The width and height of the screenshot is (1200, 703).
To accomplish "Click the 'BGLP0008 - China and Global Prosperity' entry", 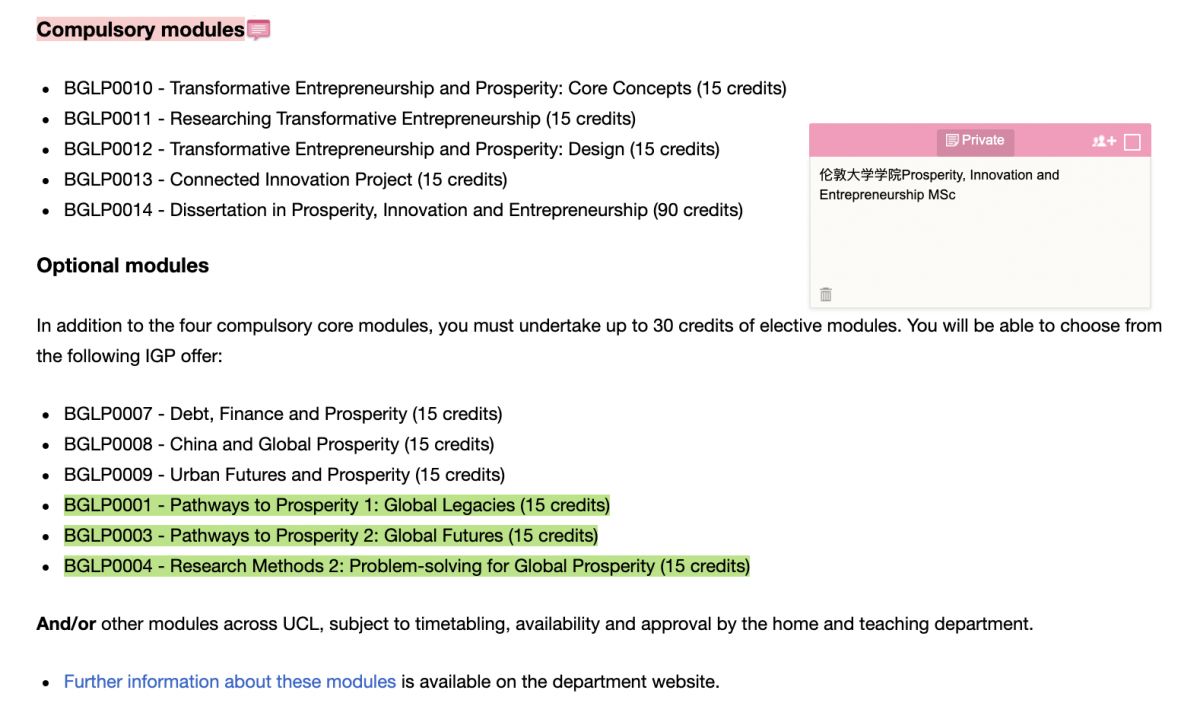I will pos(279,444).
